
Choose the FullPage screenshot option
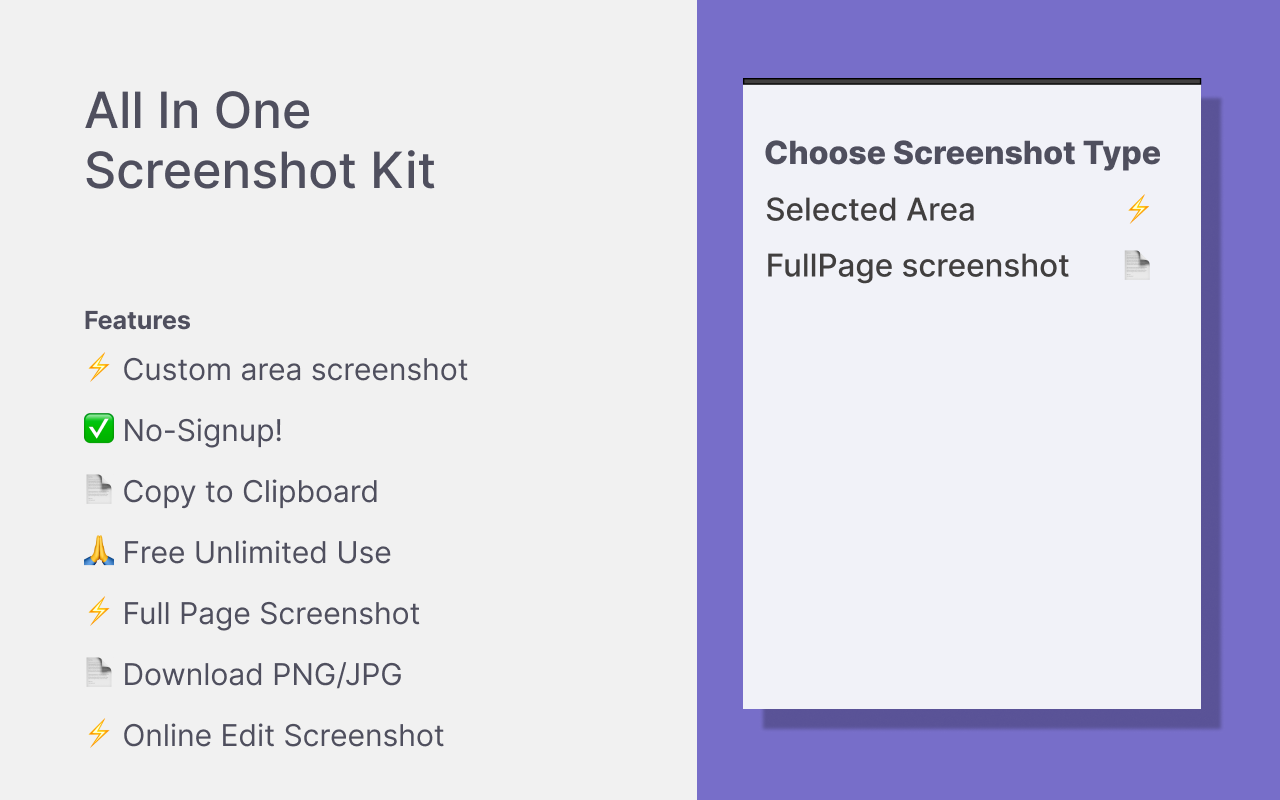tap(917, 266)
